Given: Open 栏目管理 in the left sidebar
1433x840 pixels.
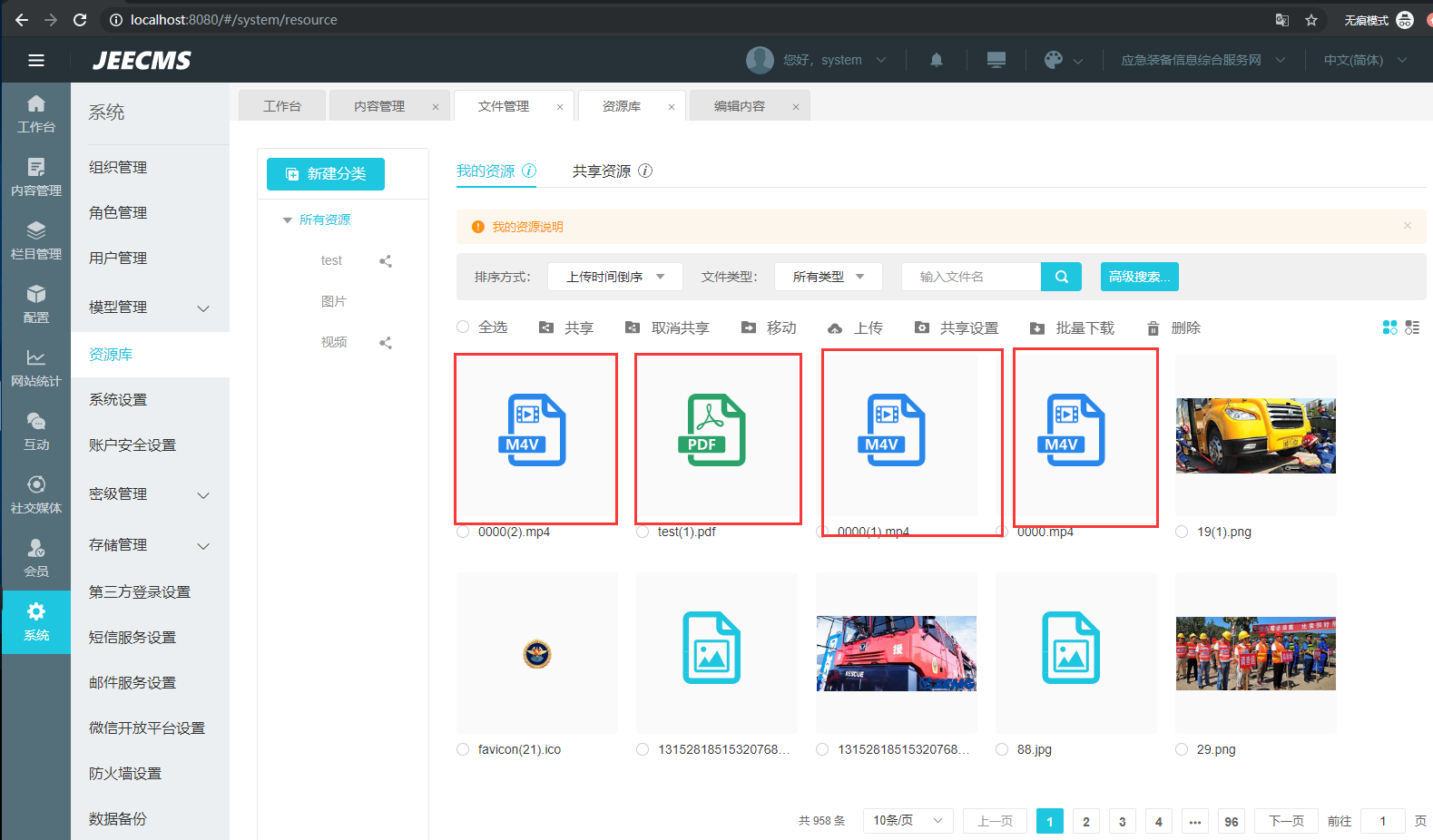Looking at the screenshot, I should (36, 240).
